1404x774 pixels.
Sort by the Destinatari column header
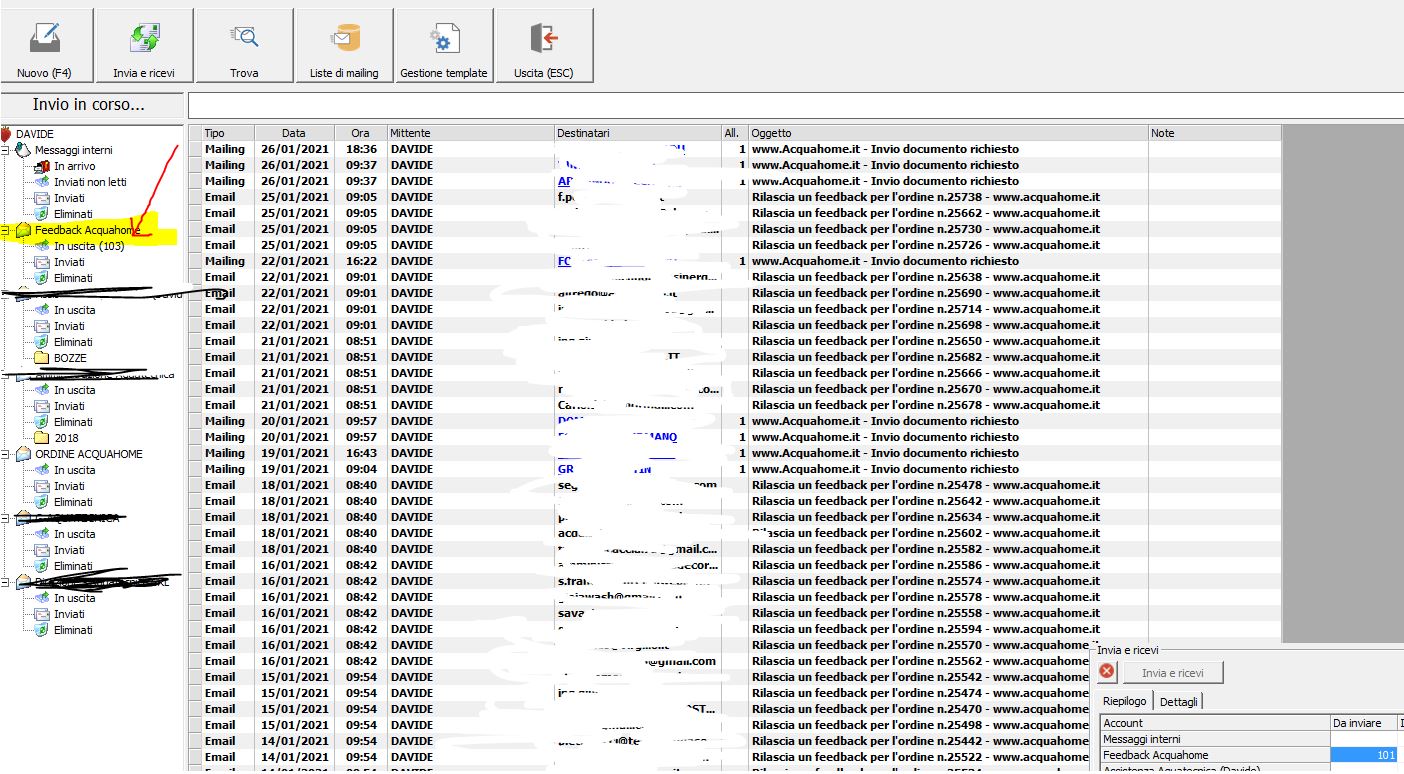[x=637, y=133]
